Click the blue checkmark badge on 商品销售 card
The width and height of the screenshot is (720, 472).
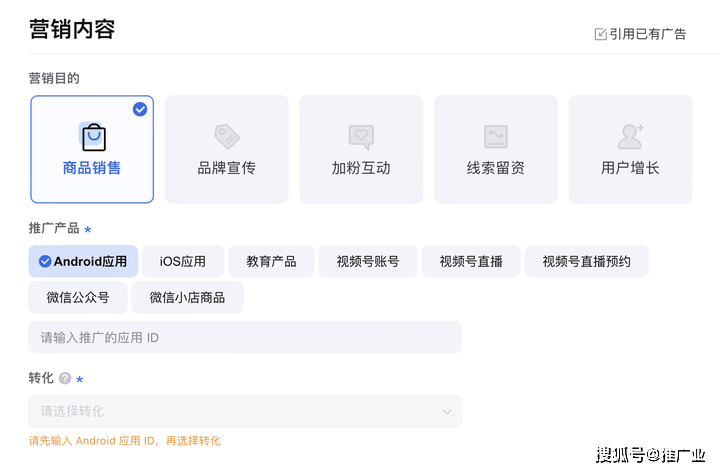click(140, 109)
